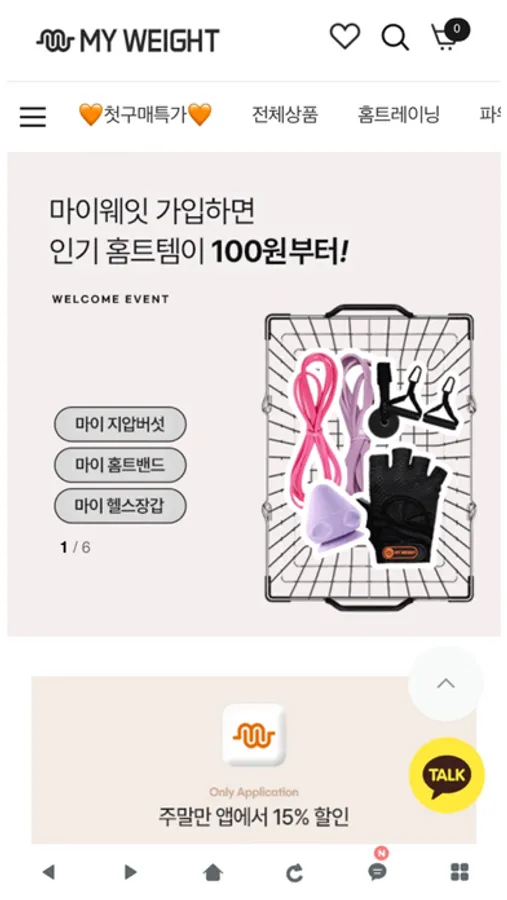Click the MY WEIGHT logo
The width and height of the screenshot is (507, 900).
[128, 41]
